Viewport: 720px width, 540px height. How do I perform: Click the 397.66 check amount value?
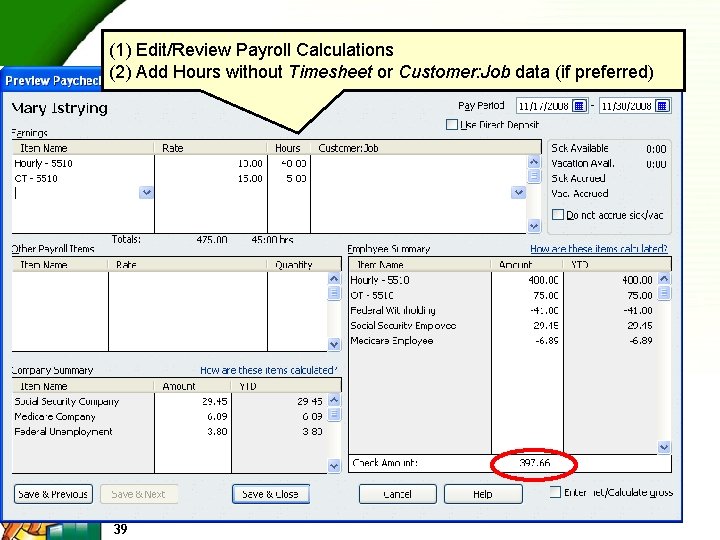click(x=534, y=463)
